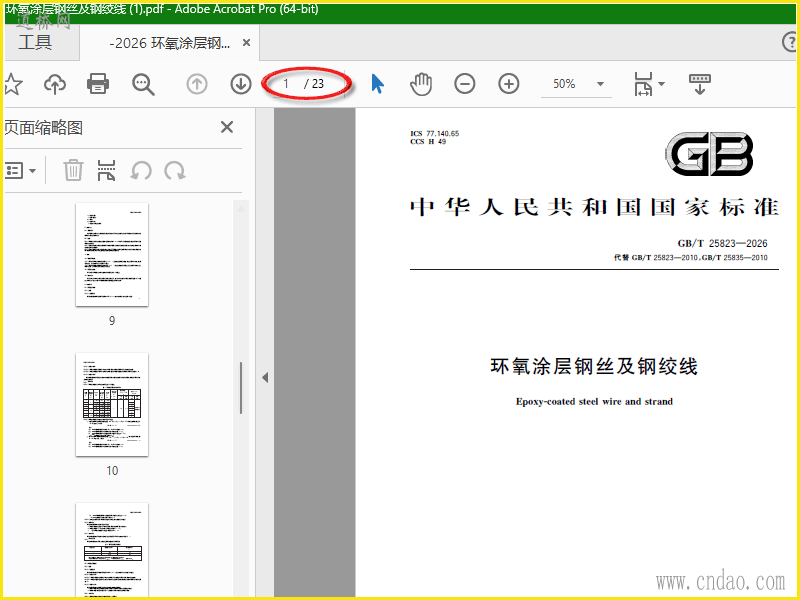Click the title 环氧涂层钢丝及钢绞线

[594, 366]
